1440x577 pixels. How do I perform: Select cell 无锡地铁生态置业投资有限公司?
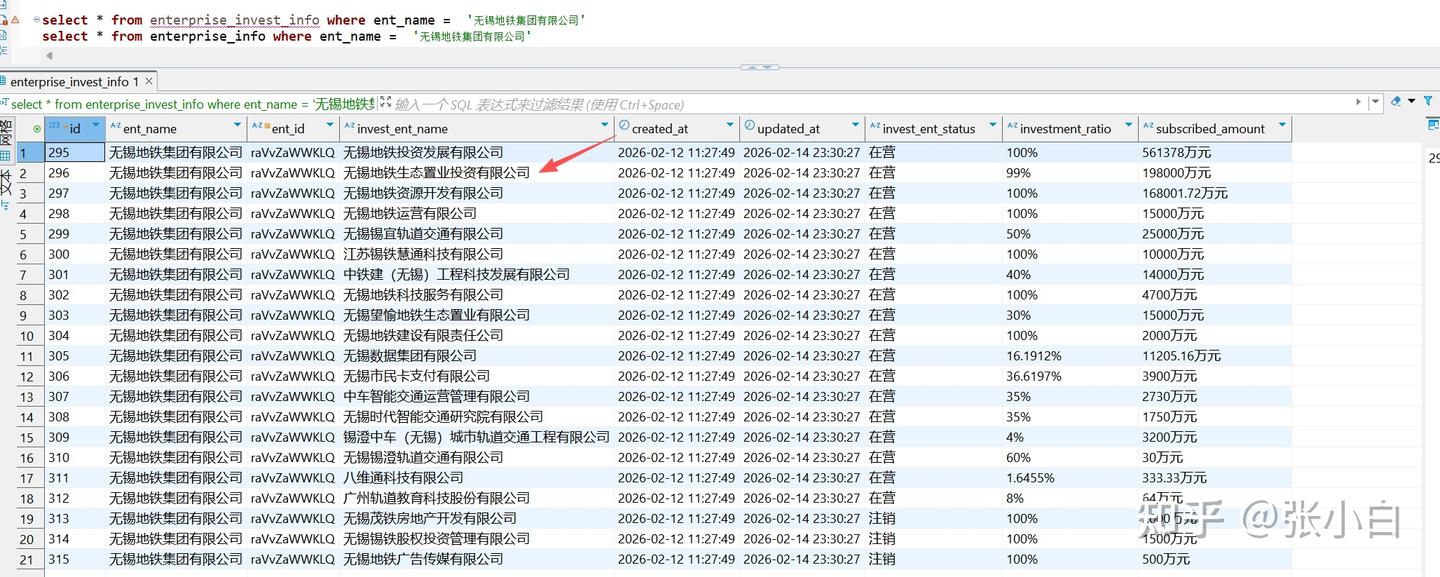(477, 173)
